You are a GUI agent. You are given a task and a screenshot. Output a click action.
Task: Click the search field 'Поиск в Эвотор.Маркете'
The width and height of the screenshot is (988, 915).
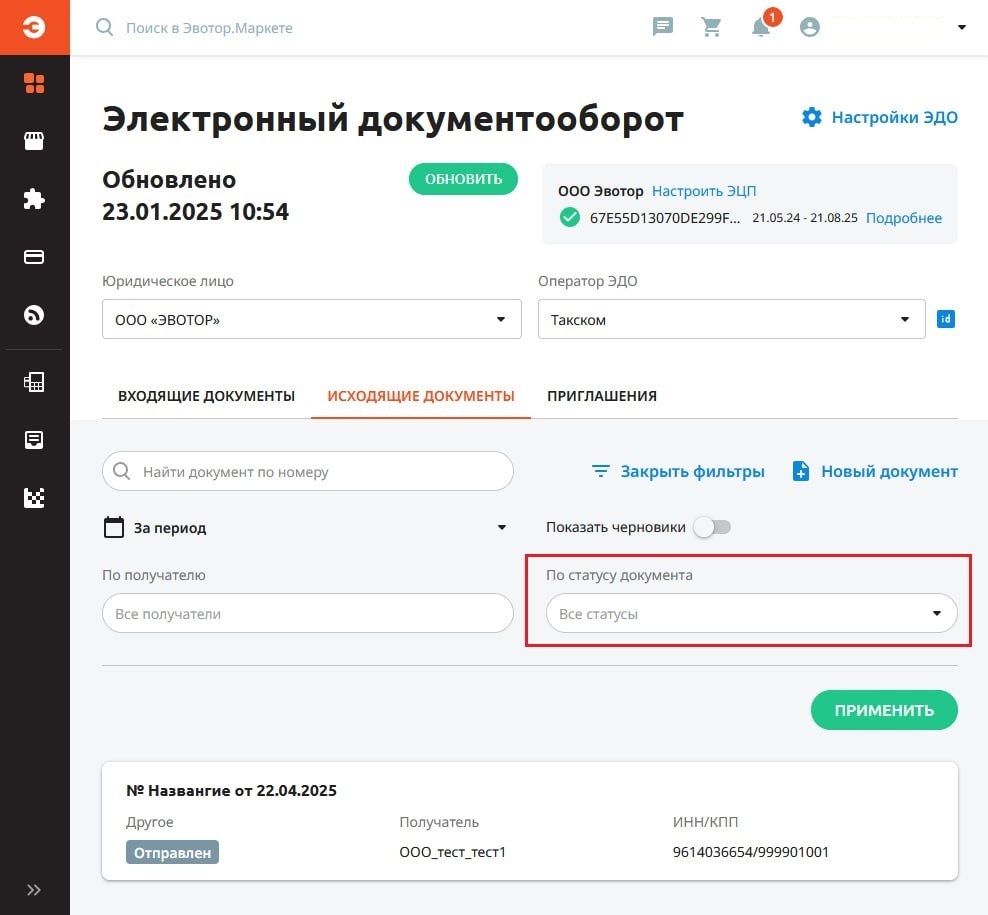pos(209,28)
